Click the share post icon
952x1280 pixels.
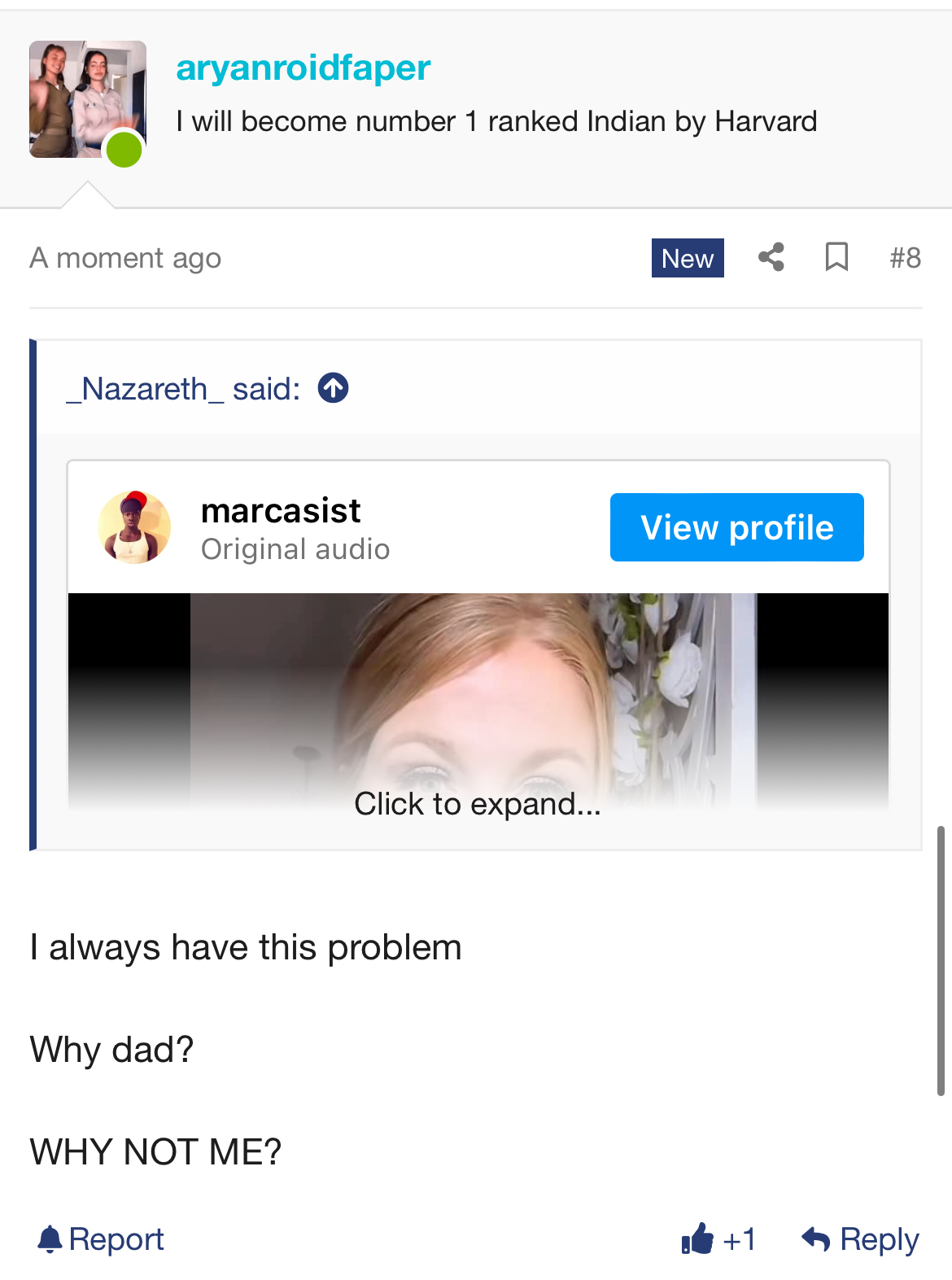(x=771, y=257)
